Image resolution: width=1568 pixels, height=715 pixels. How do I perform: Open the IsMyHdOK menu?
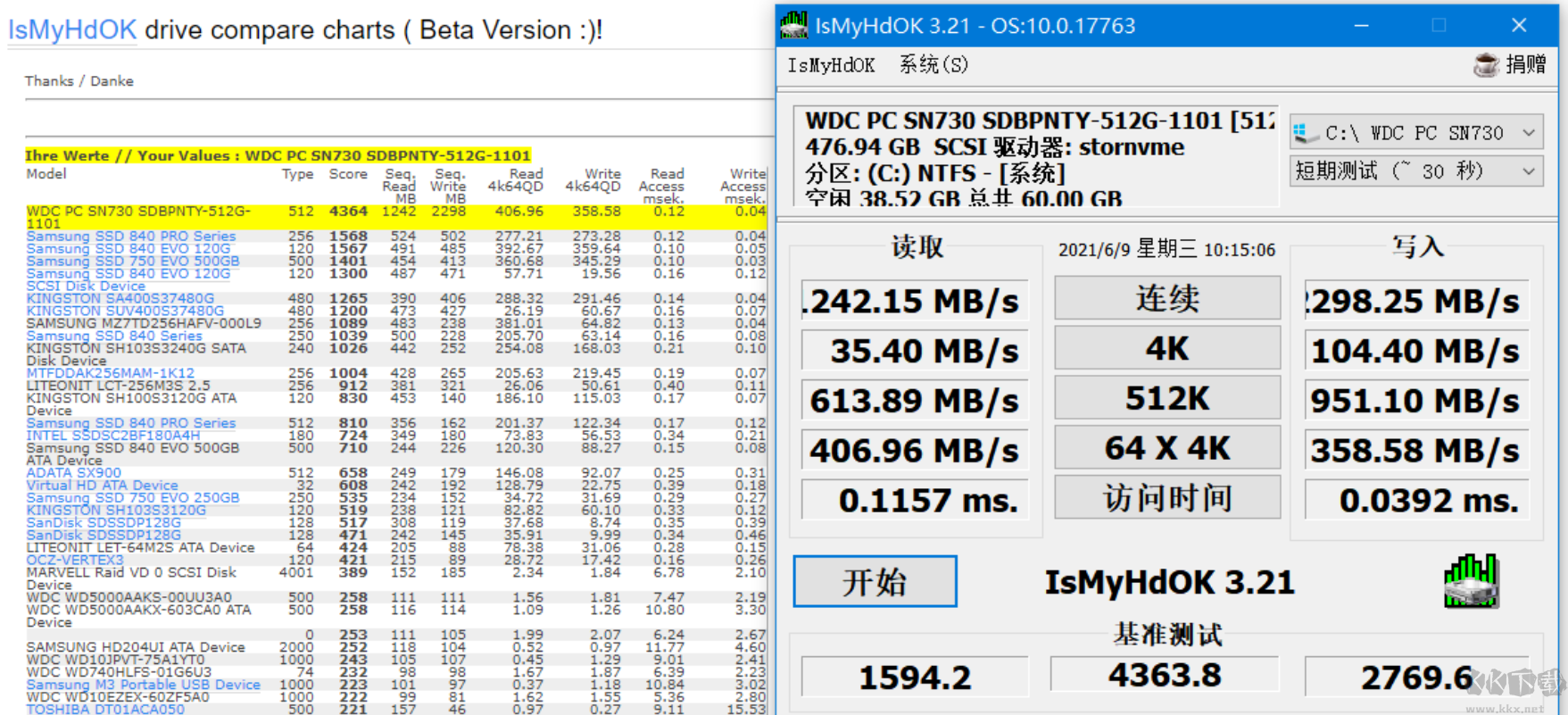point(831,65)
